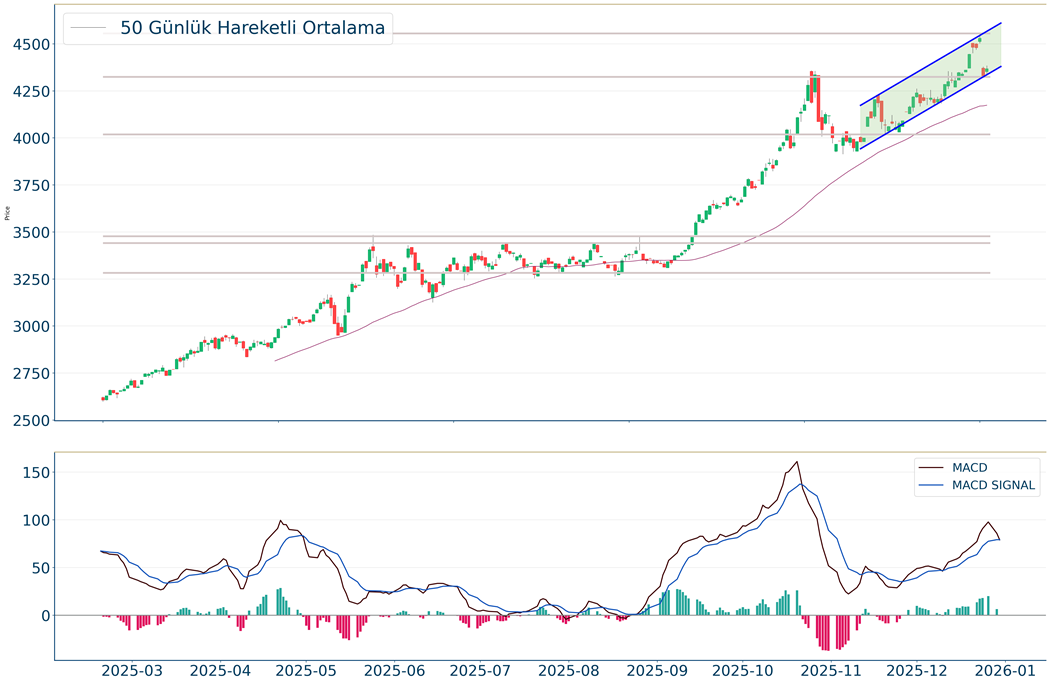This screenshot has width=1050, height=683.
Task: Click the rotated Price y-axis title
Action: coord(8,212)
